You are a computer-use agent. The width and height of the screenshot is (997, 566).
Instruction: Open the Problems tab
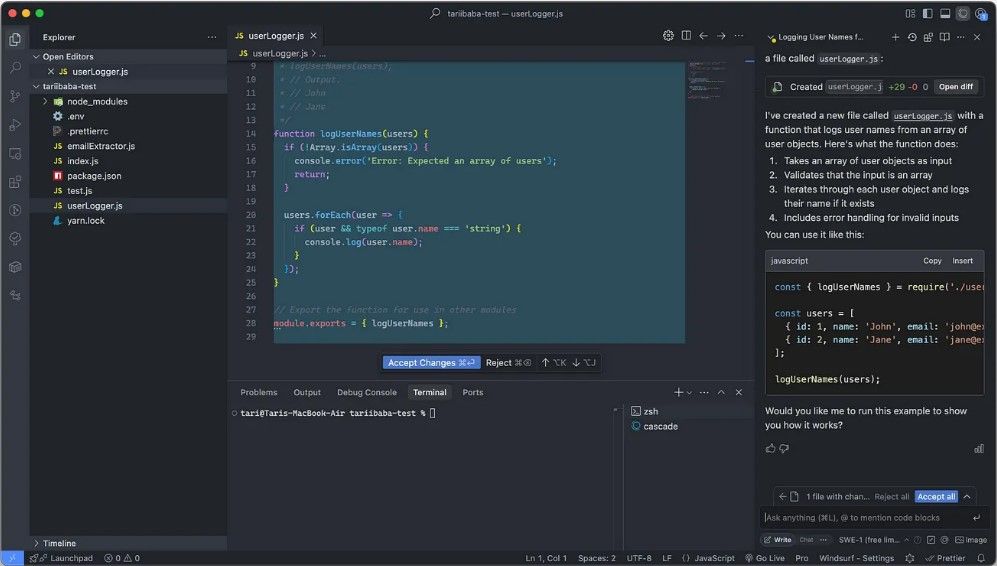pyautogui.click(x=259, y=392)
